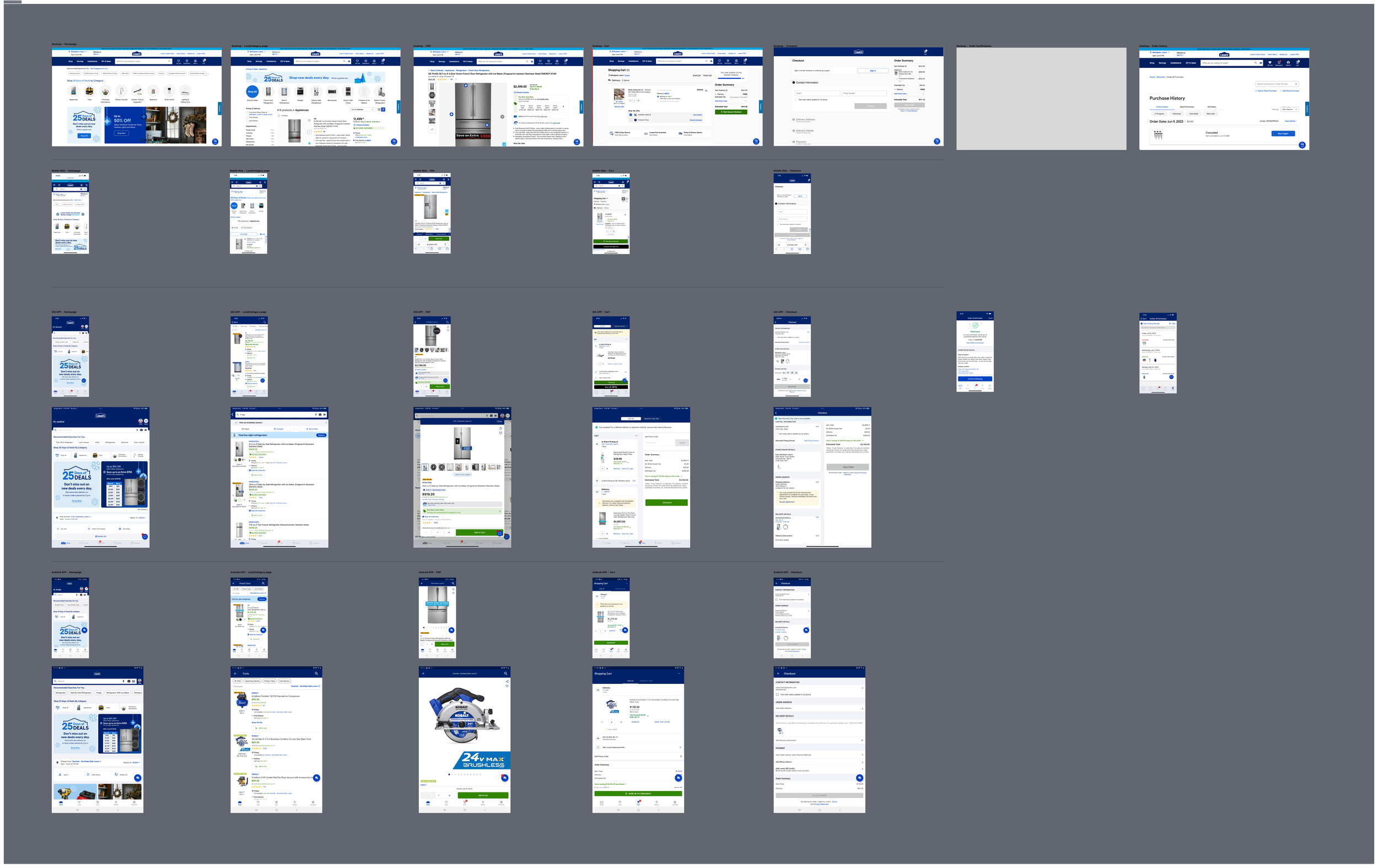Expand Buy More Save More chevron on Desktop PDP
This screenshot has width=1378, height=868.
tap(563, 107)
